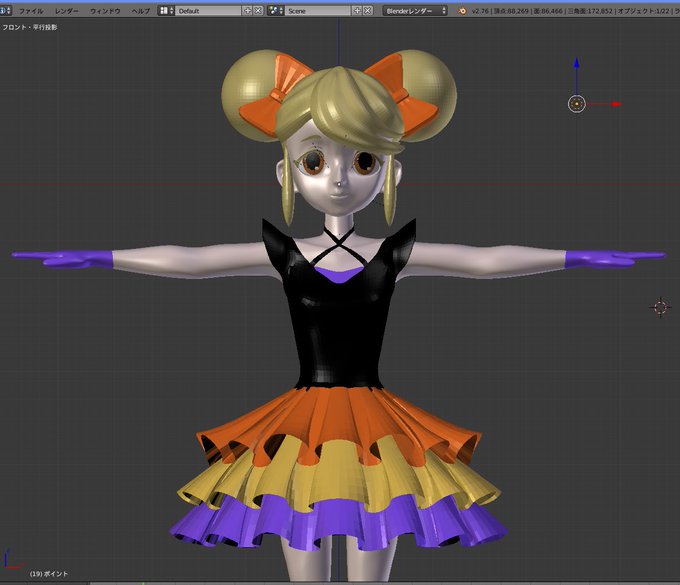Open the ファイル (File) menu
This screenshot has width=680, height=585.
click(31, 11)
